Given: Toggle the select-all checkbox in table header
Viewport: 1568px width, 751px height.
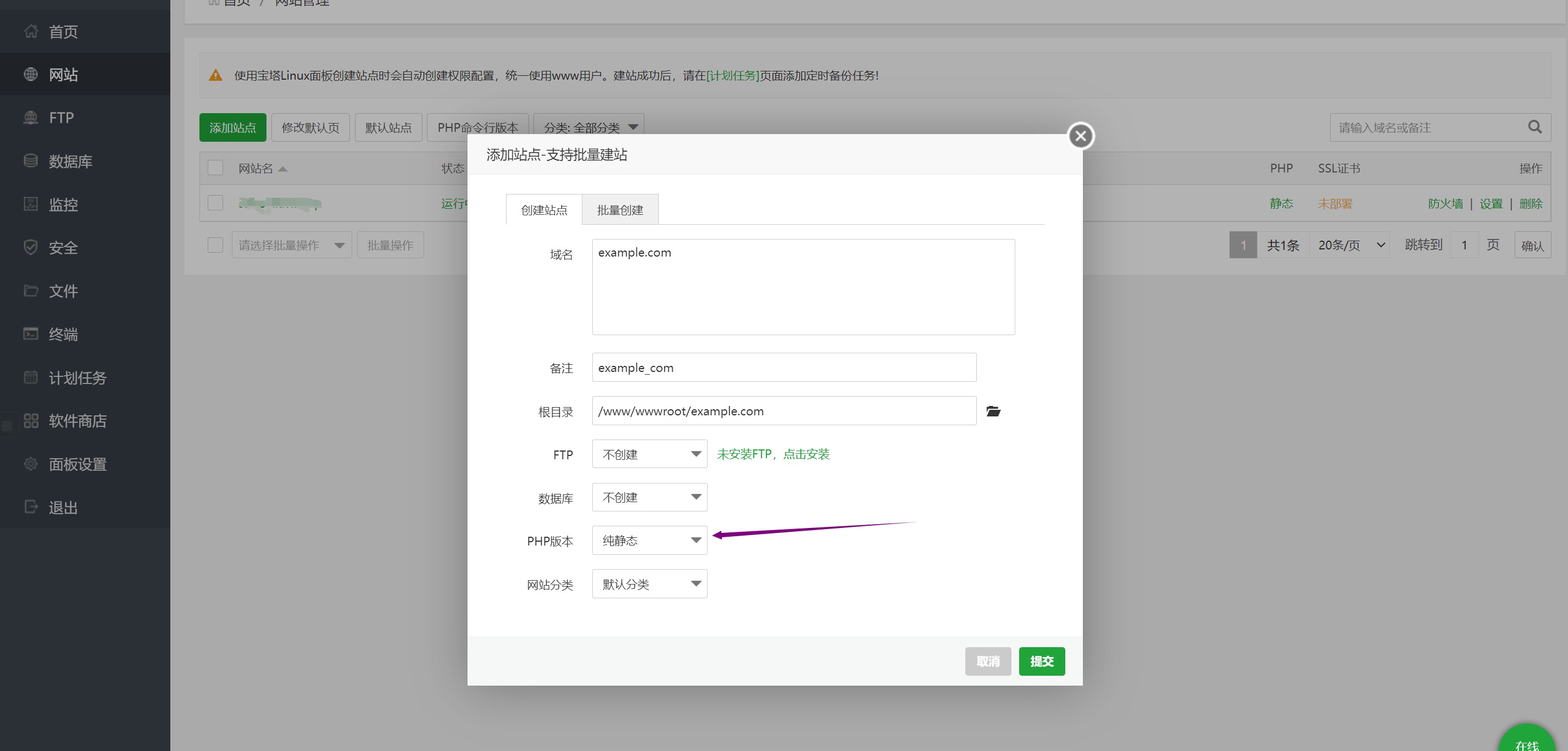Looking at the screenshot, I should coord(215,168).
